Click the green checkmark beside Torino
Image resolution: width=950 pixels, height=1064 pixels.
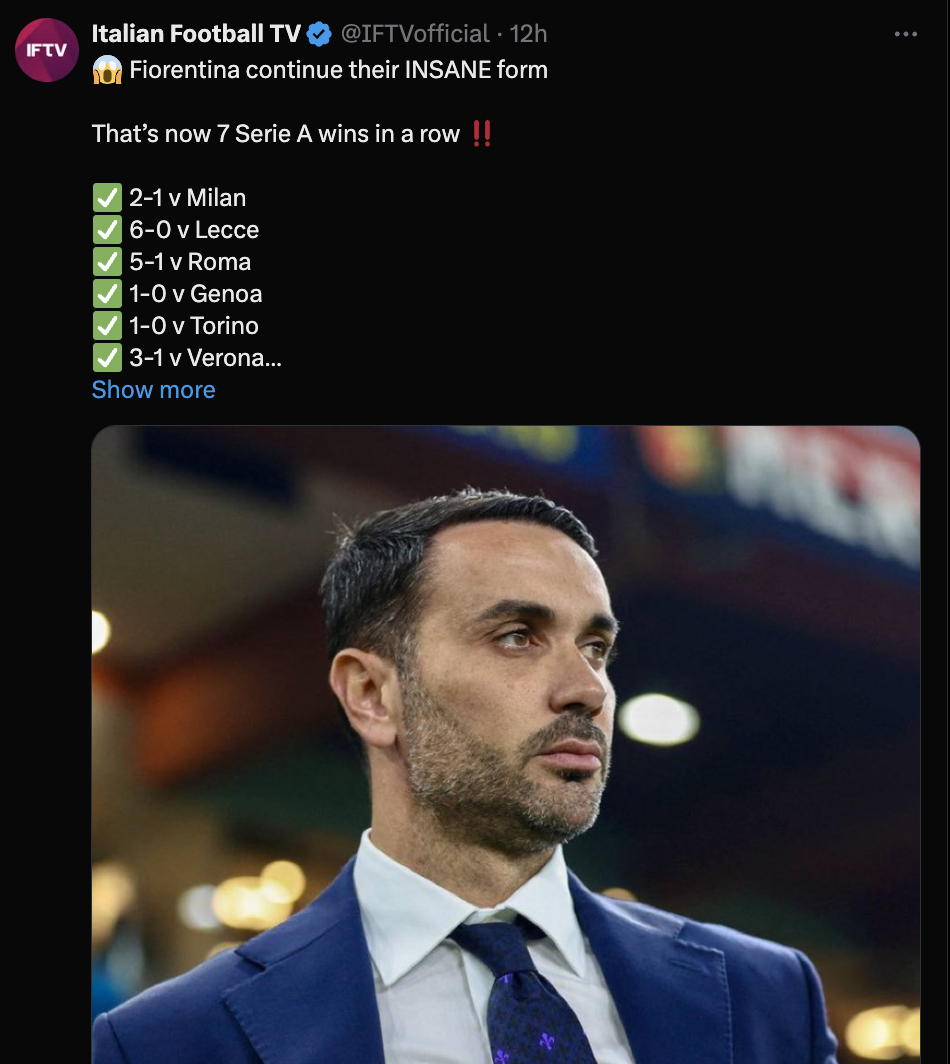pyautogui.click(x=107, y=326)
